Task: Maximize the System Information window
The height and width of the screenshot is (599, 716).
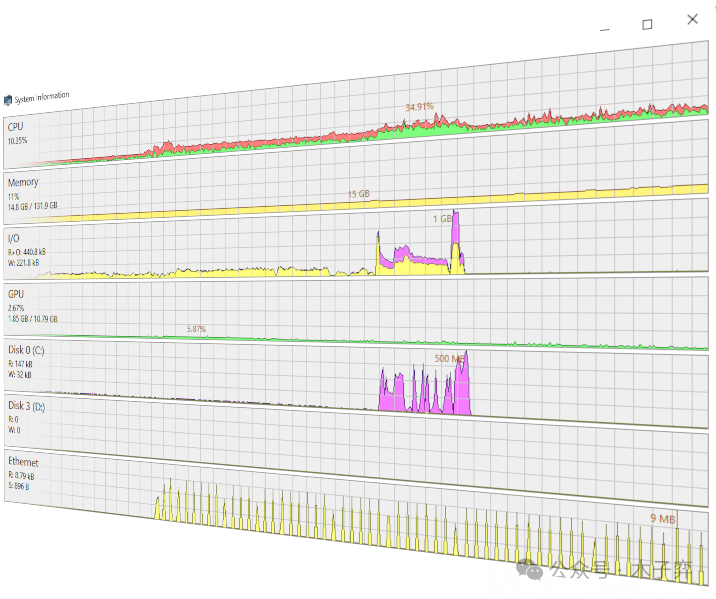Action: [647, 24]
